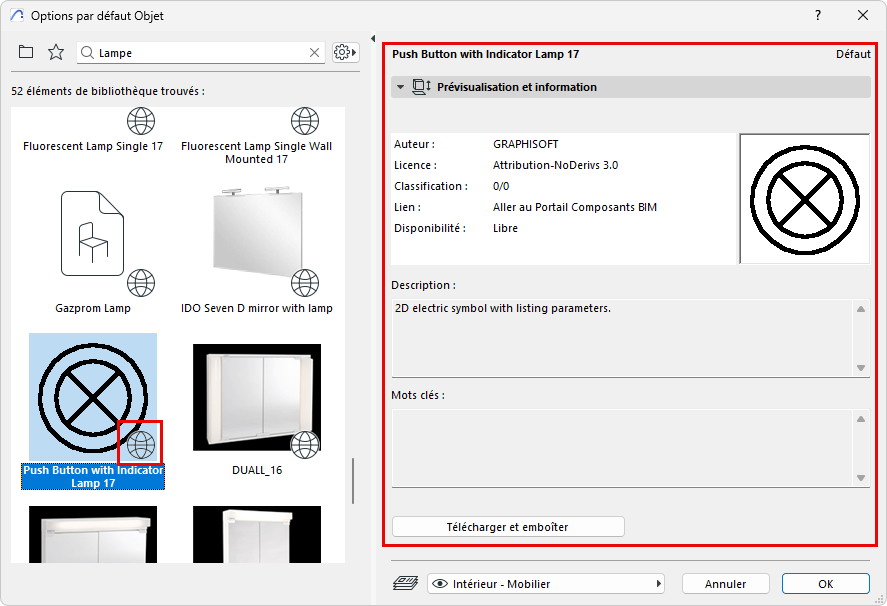Click the library list scrollbar
The image size is (887, 606).
pyautogui.click(x=353, y=481)
